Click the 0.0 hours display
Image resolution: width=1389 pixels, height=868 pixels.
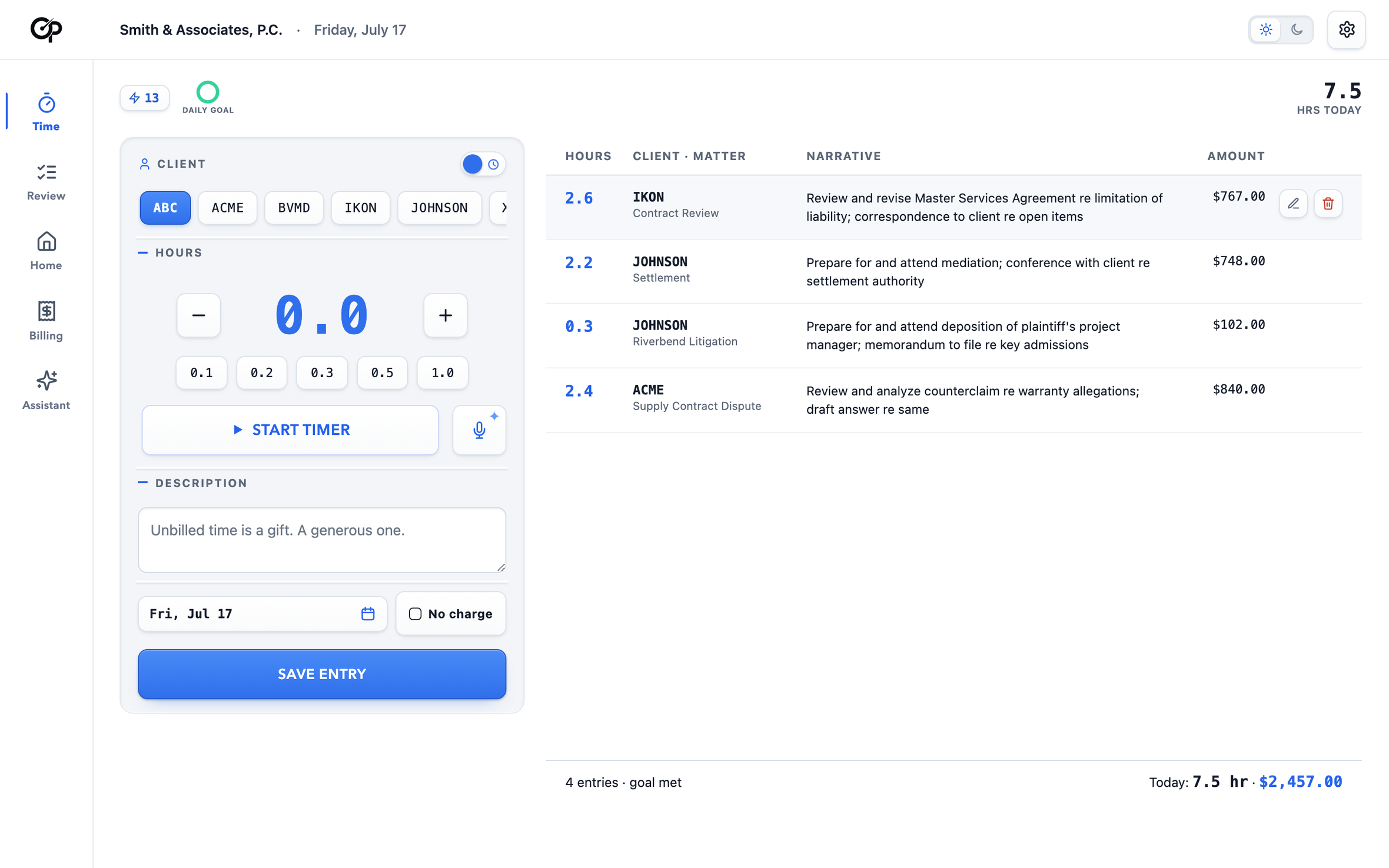[x=322, y=316]
